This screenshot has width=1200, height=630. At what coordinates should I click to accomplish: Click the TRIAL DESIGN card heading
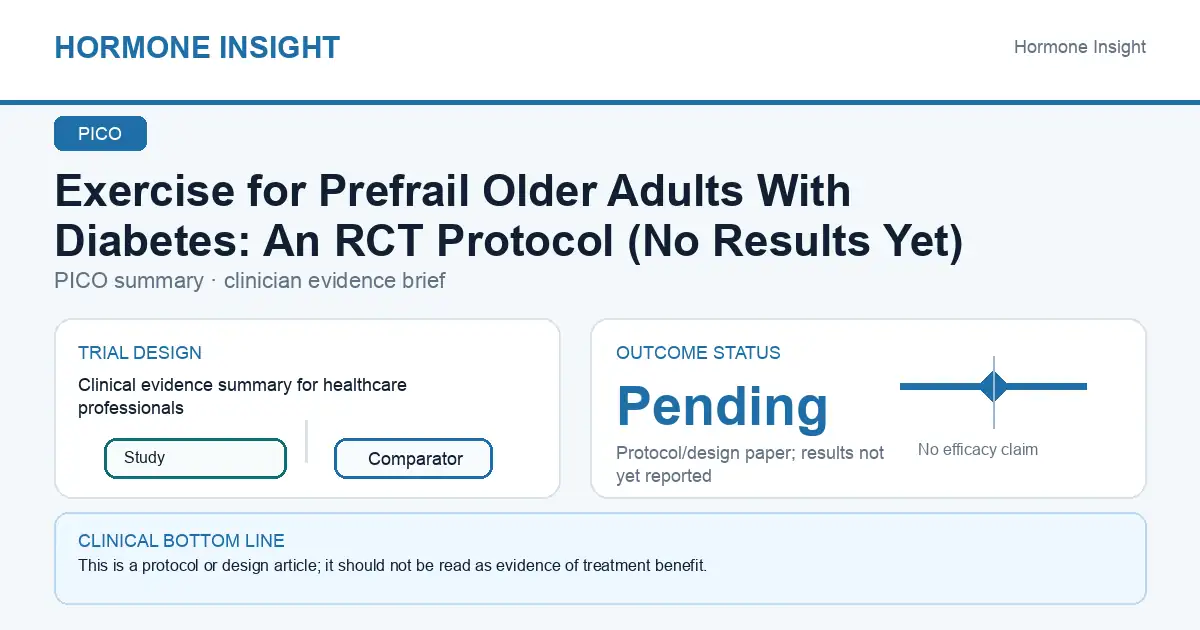[x=140, y=353]
